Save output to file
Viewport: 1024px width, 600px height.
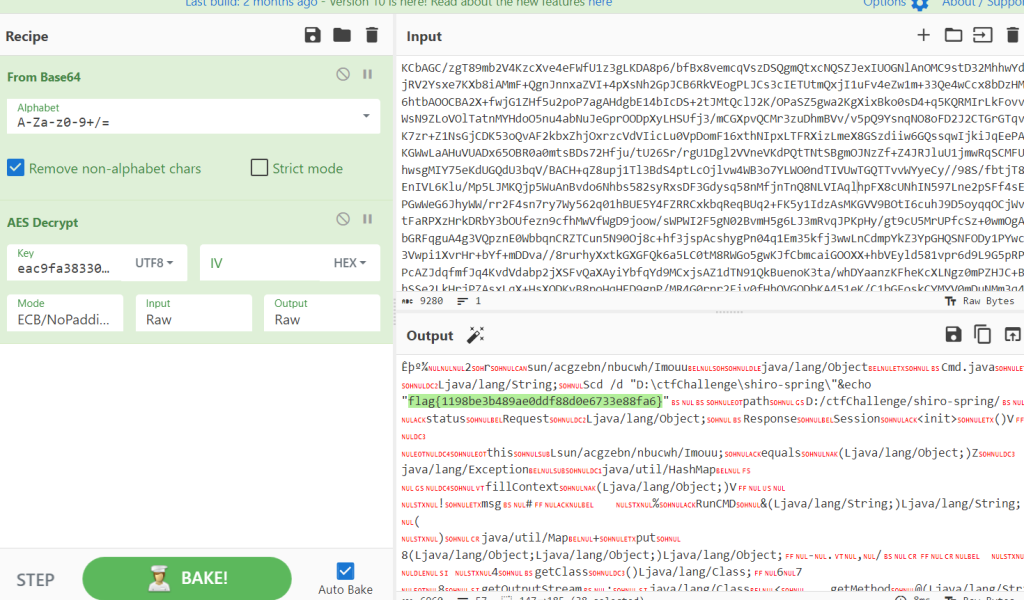(953, 335)
